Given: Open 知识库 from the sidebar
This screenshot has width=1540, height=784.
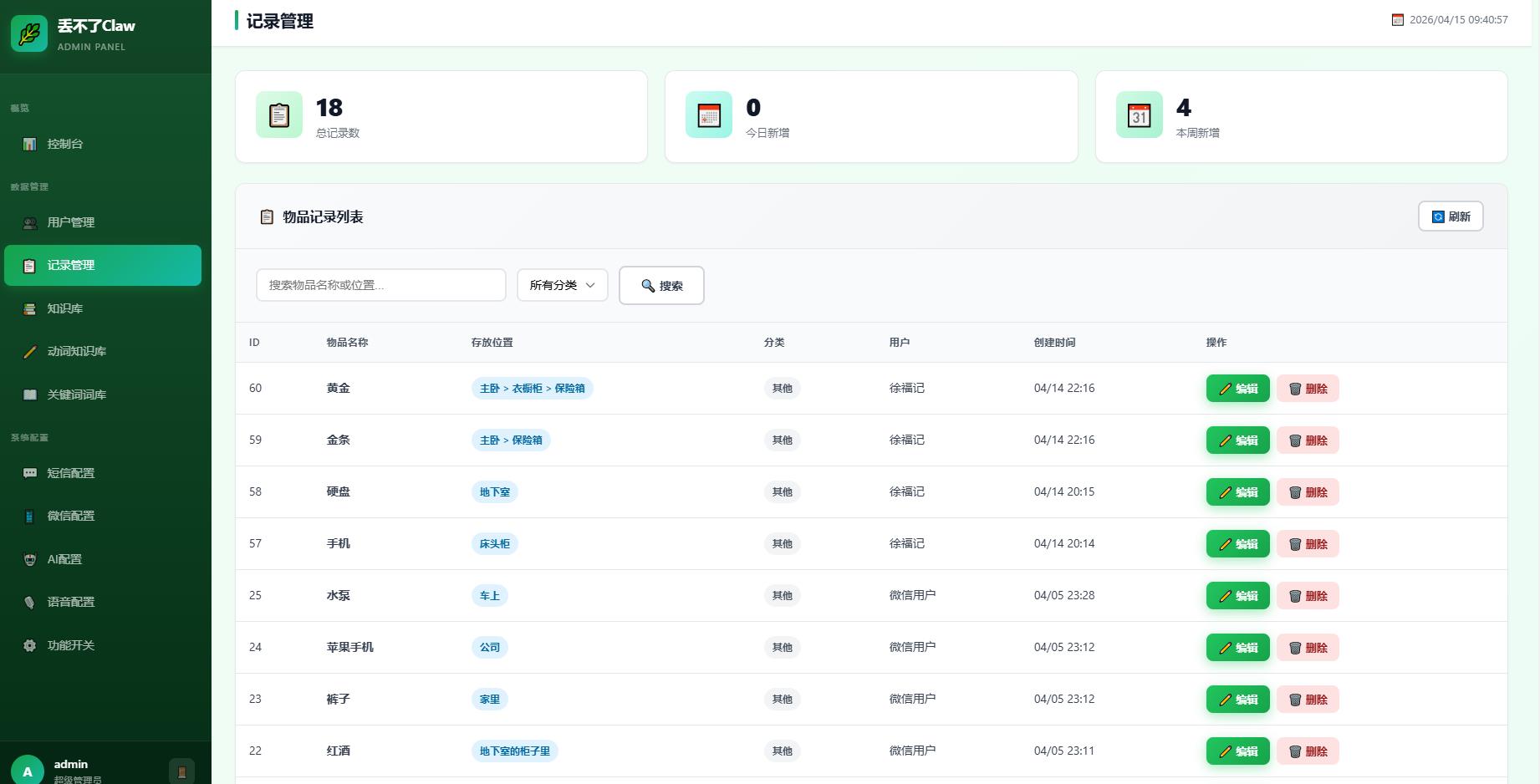Looking at the screenshot, I should pos(65,308).
